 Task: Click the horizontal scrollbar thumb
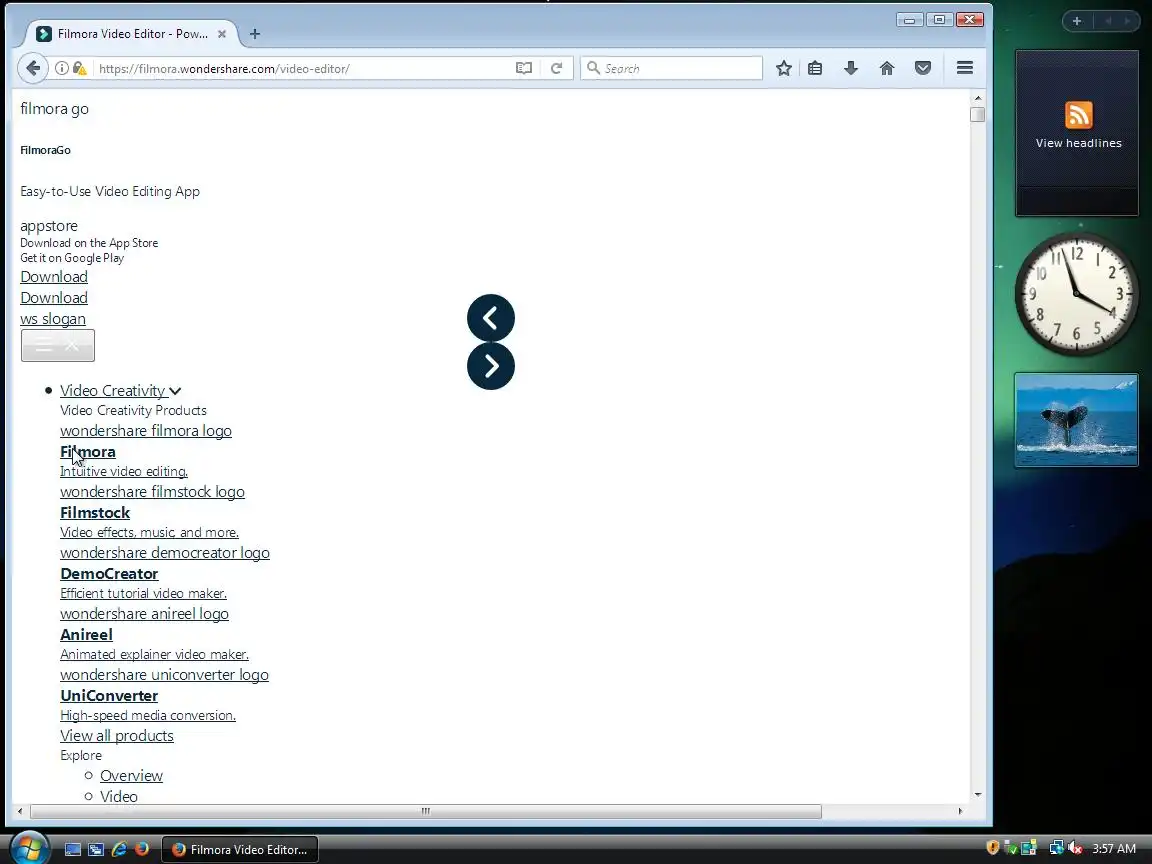coord(425,811)
